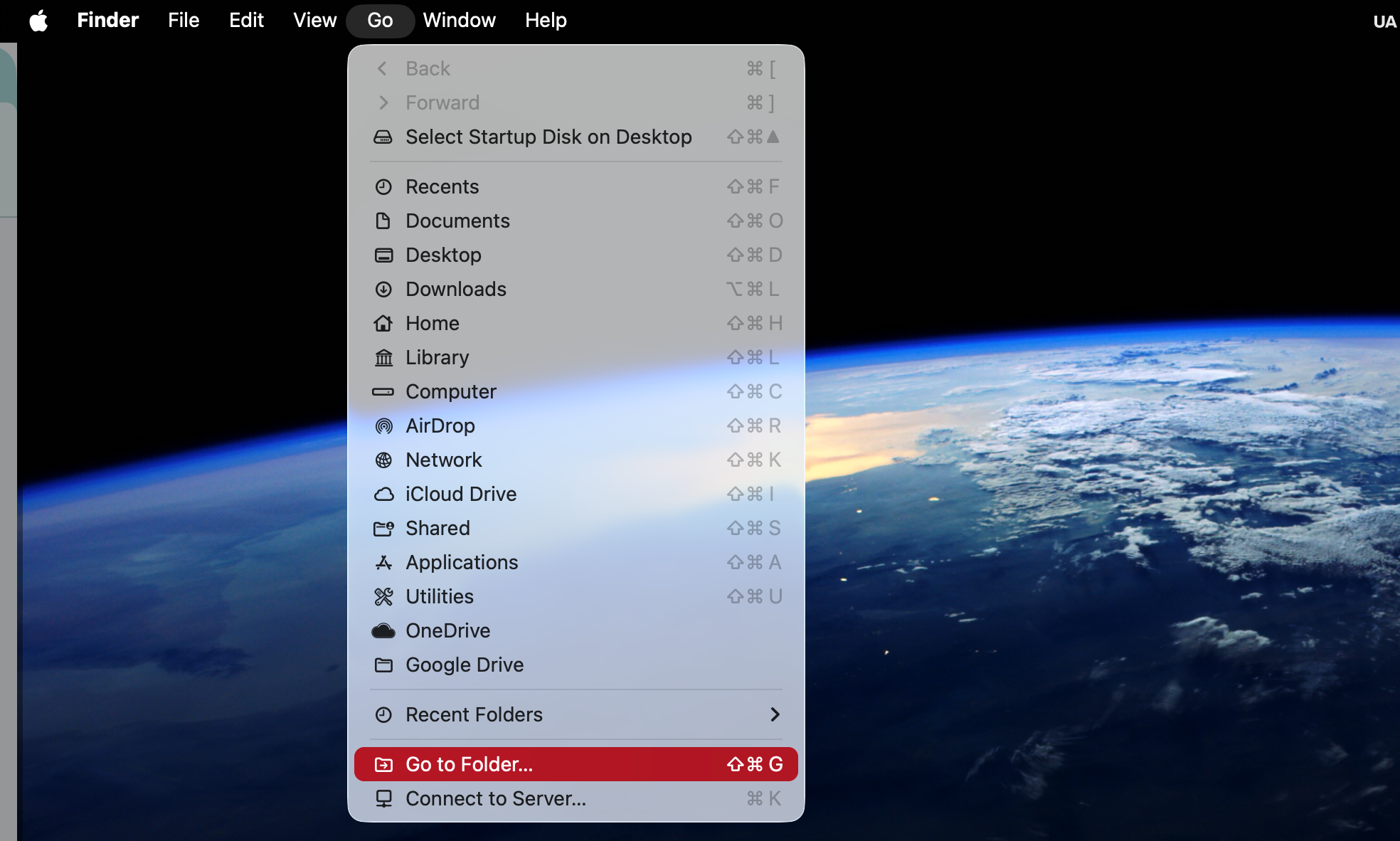Choose Connect to Server… menu item

(576, 798)
